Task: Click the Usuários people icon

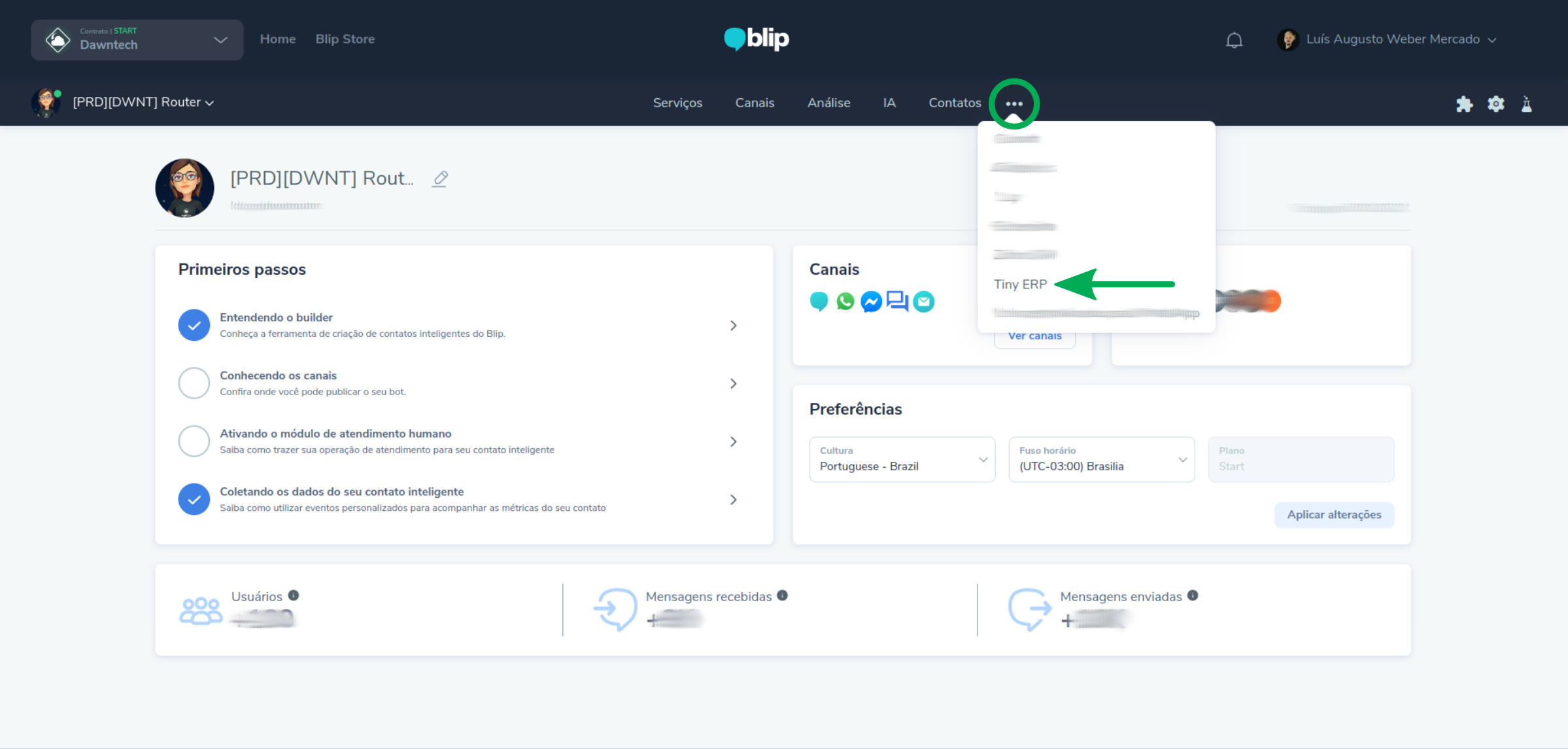Action: [201, 610]
